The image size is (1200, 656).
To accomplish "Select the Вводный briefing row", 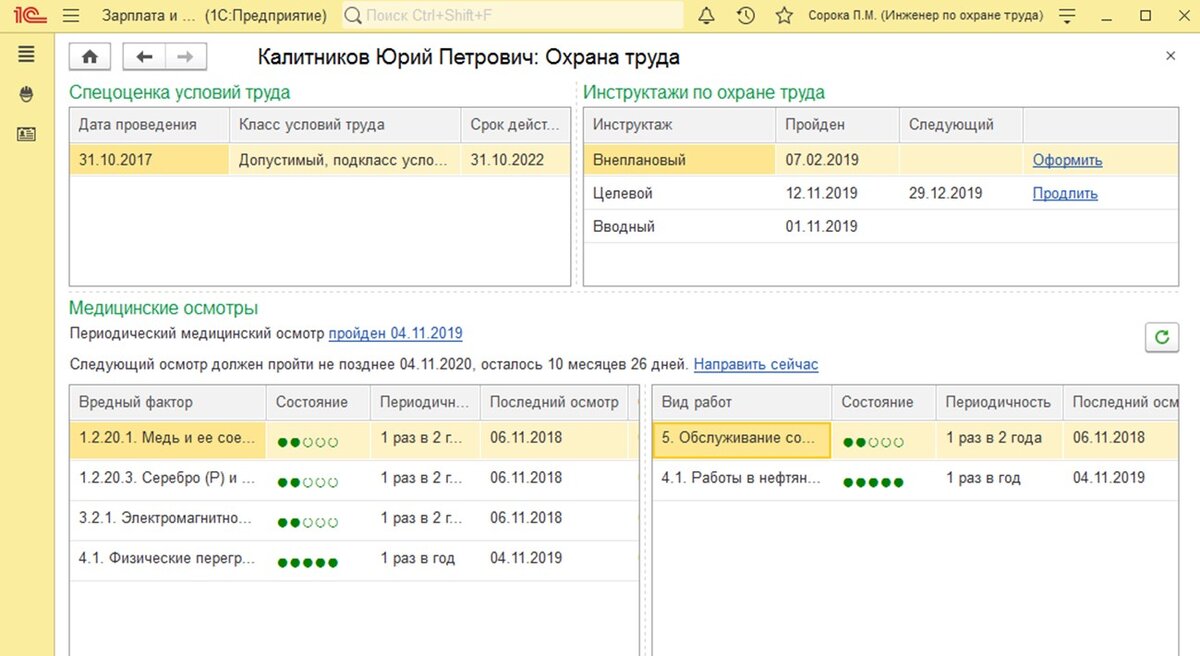I will tap(881, 227).
